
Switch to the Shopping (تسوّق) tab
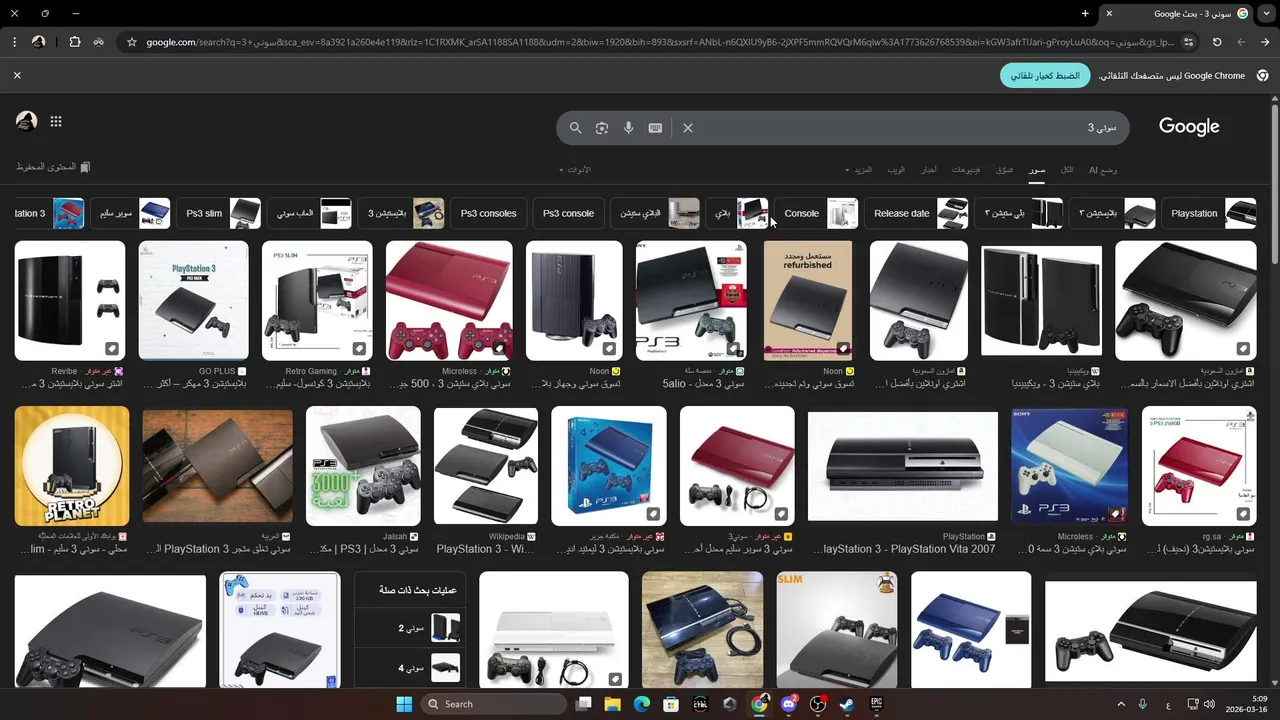(x=1004, y=170)
